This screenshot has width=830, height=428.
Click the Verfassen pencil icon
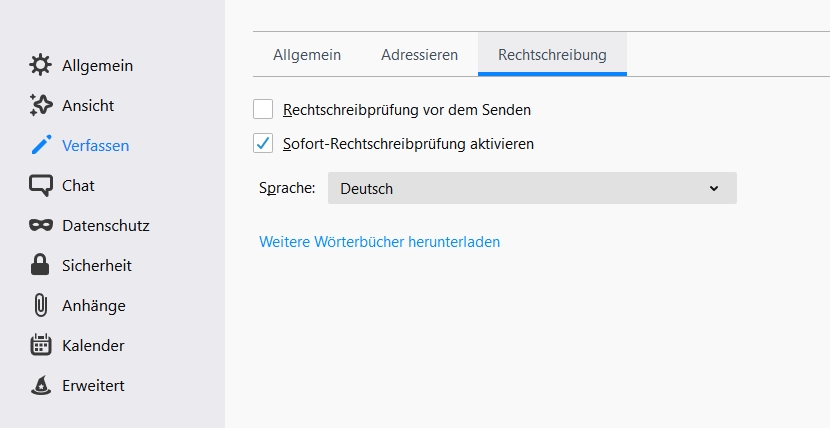[41, 146]
